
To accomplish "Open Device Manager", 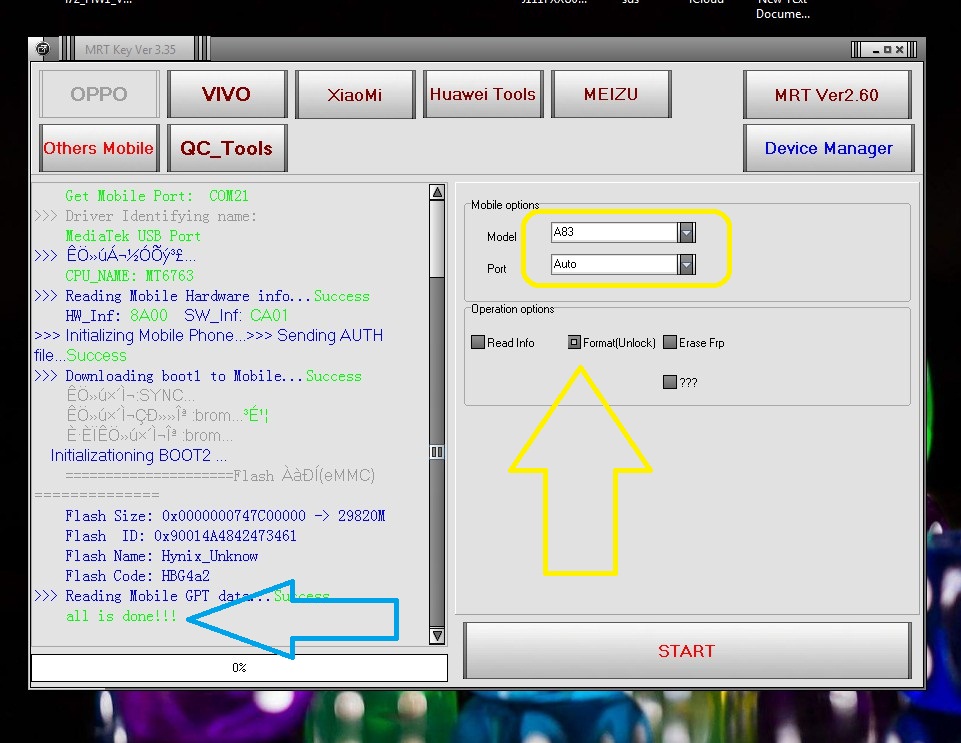I will click(829, 148).
